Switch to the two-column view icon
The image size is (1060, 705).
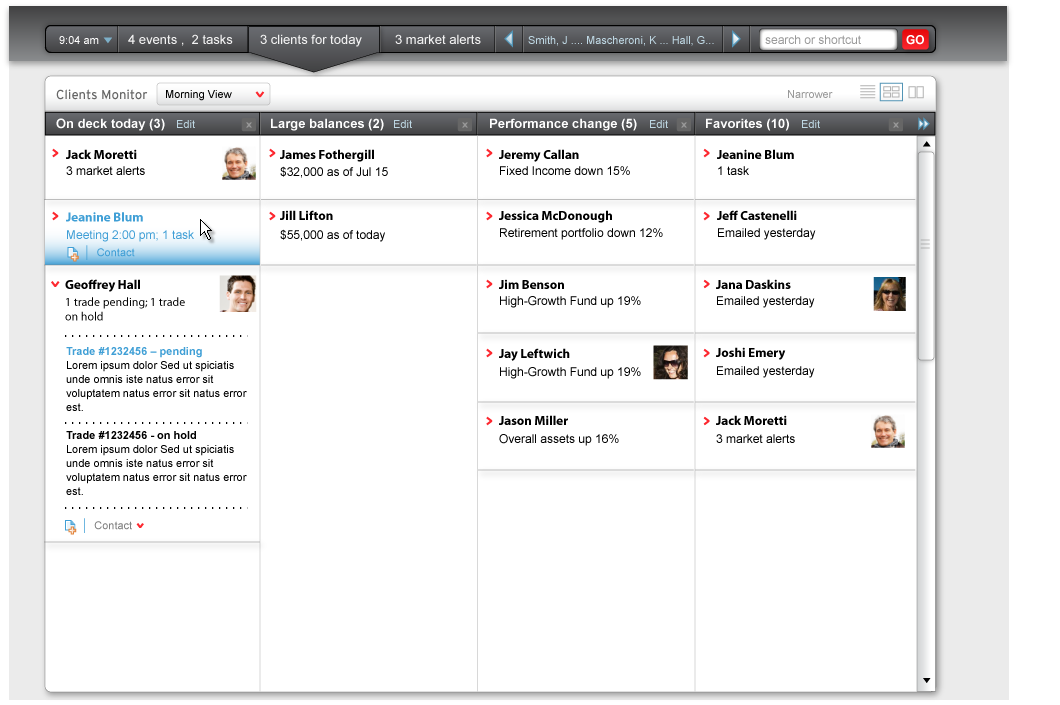point(916,93)
